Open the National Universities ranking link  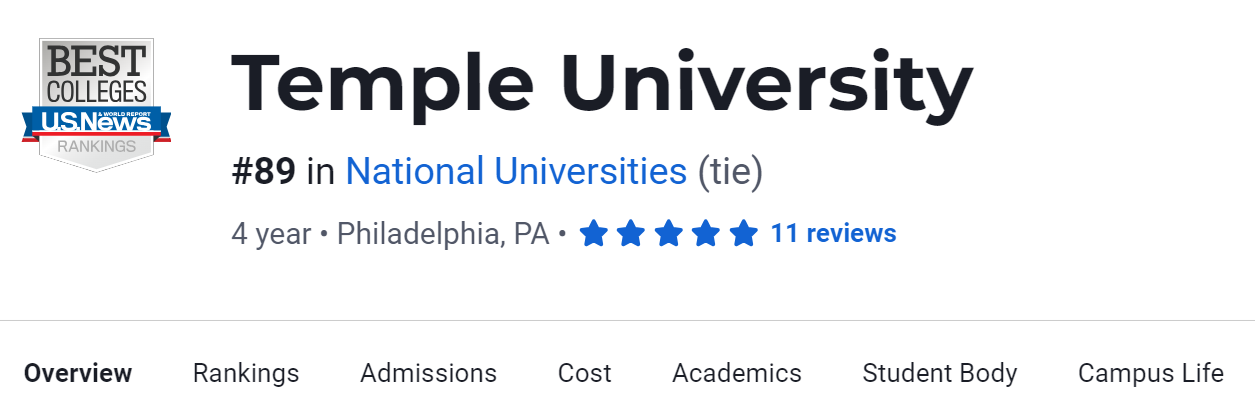tap(516, 172)
